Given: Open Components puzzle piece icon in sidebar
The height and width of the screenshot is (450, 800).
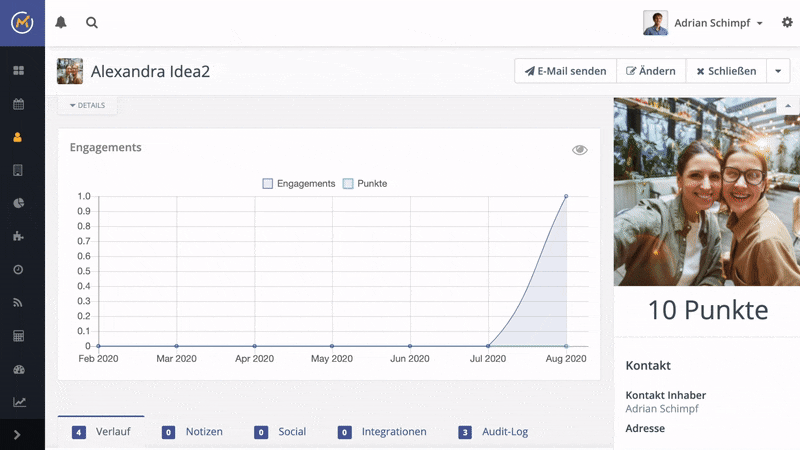Looking at the screenshot, I should click(18, 237).
